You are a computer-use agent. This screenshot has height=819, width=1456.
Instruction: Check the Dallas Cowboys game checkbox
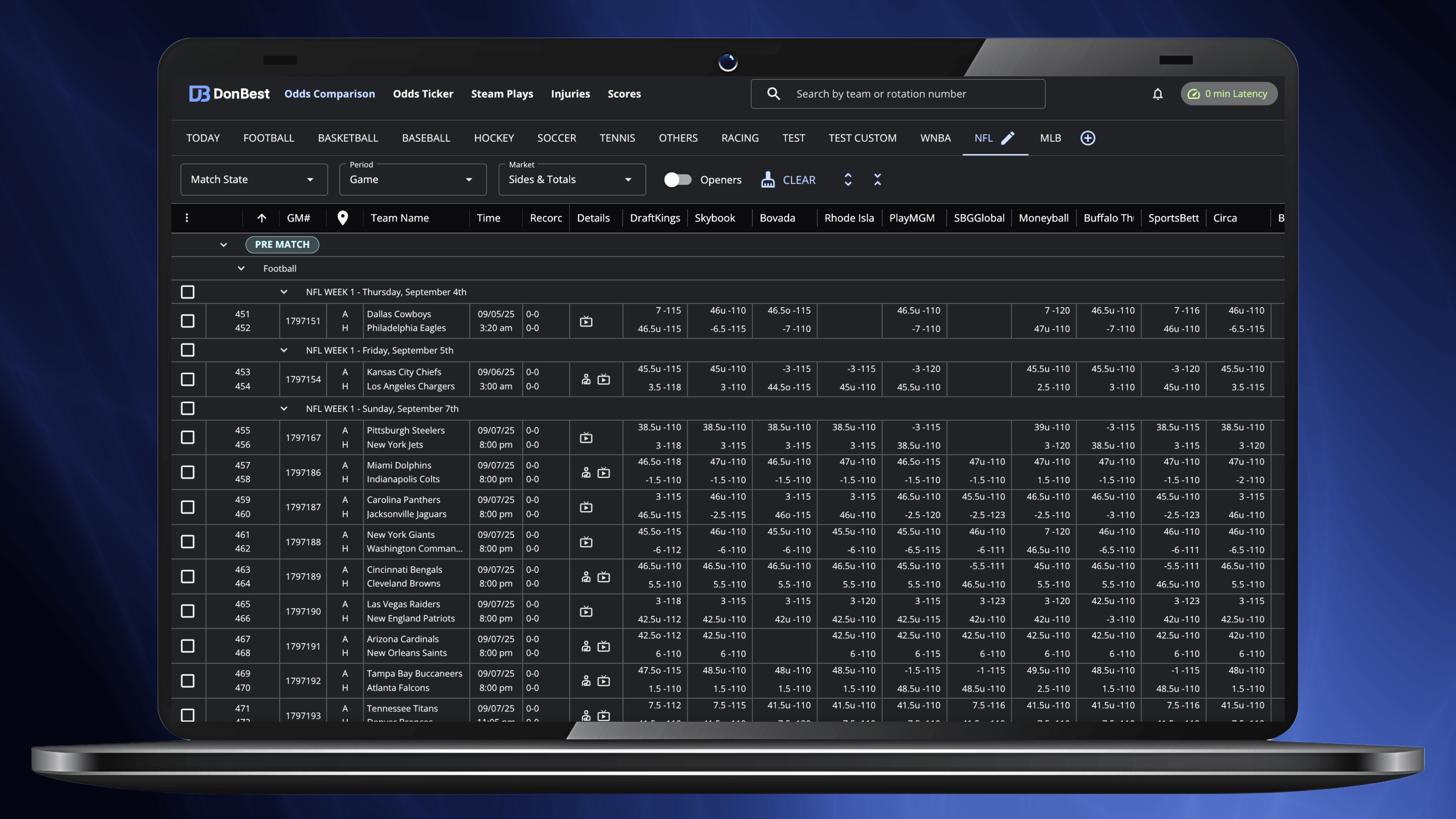tap(188, 321)
